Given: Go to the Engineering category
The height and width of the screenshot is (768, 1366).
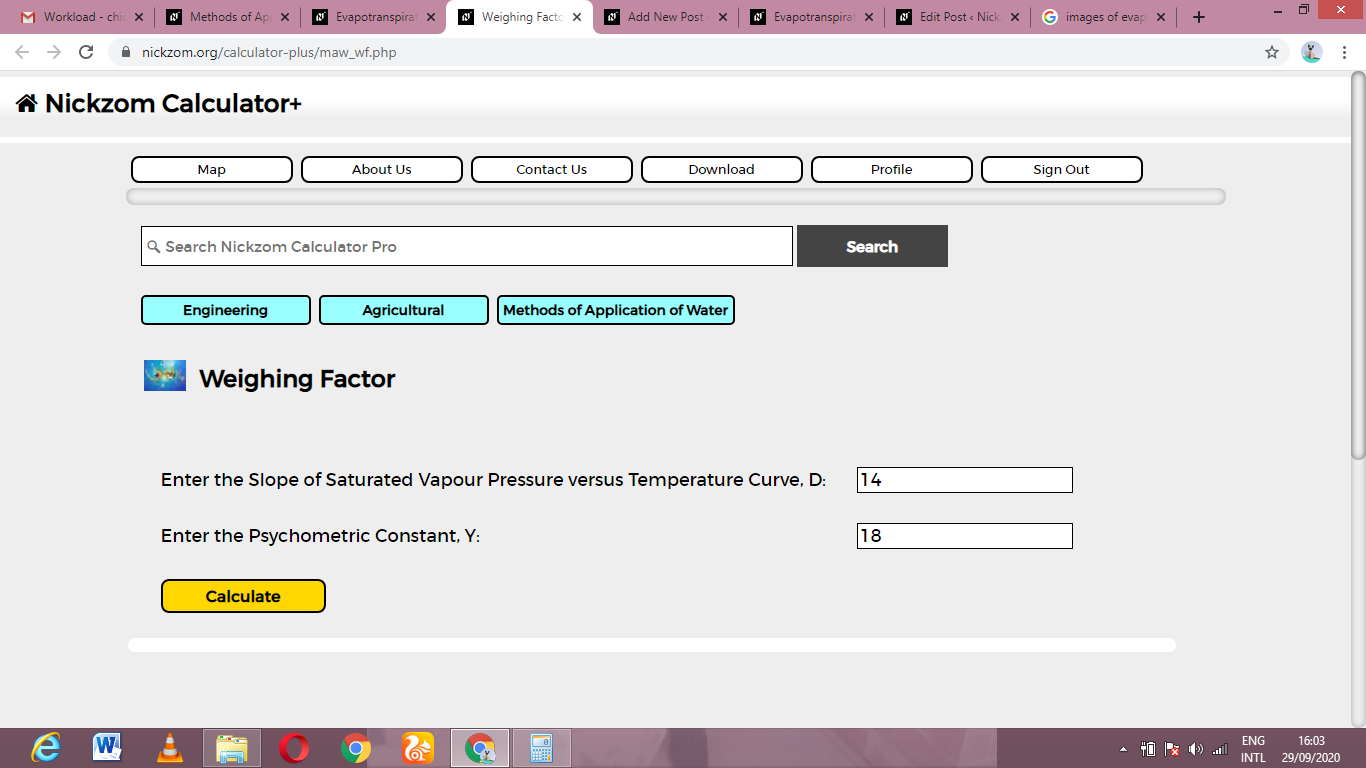Looking at the screenshot, I should coord(226,310).
